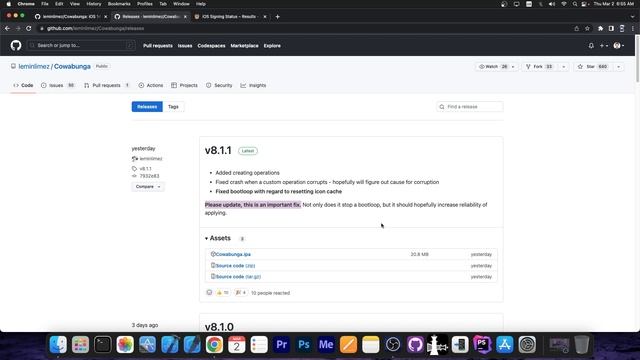Open the Security tab
The image size is (640, 360).
(219, 85)
